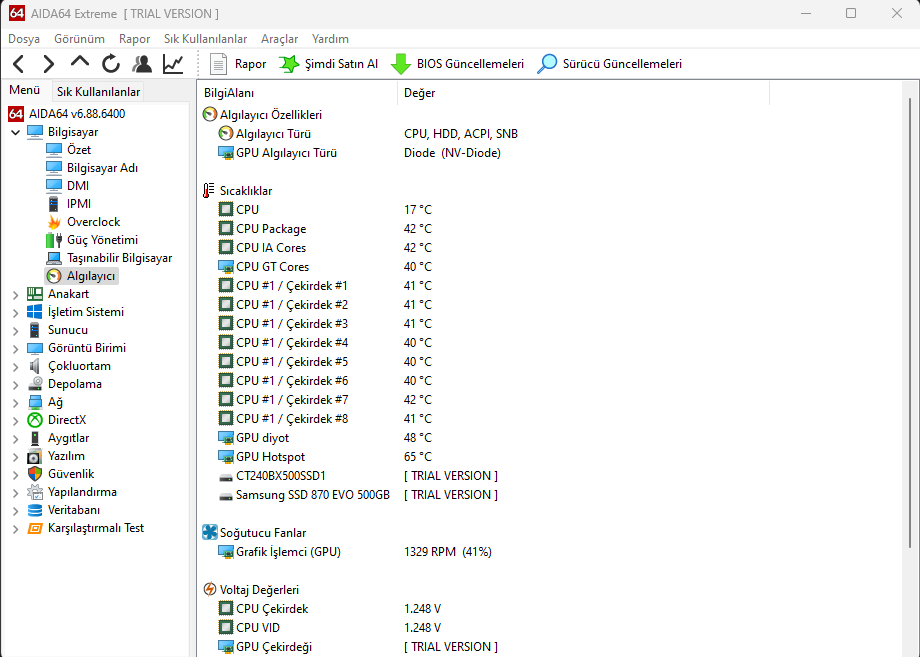Open the Sık Kullanılanlar menu
This screenshot has width=920, height=657.
point(205,39)
